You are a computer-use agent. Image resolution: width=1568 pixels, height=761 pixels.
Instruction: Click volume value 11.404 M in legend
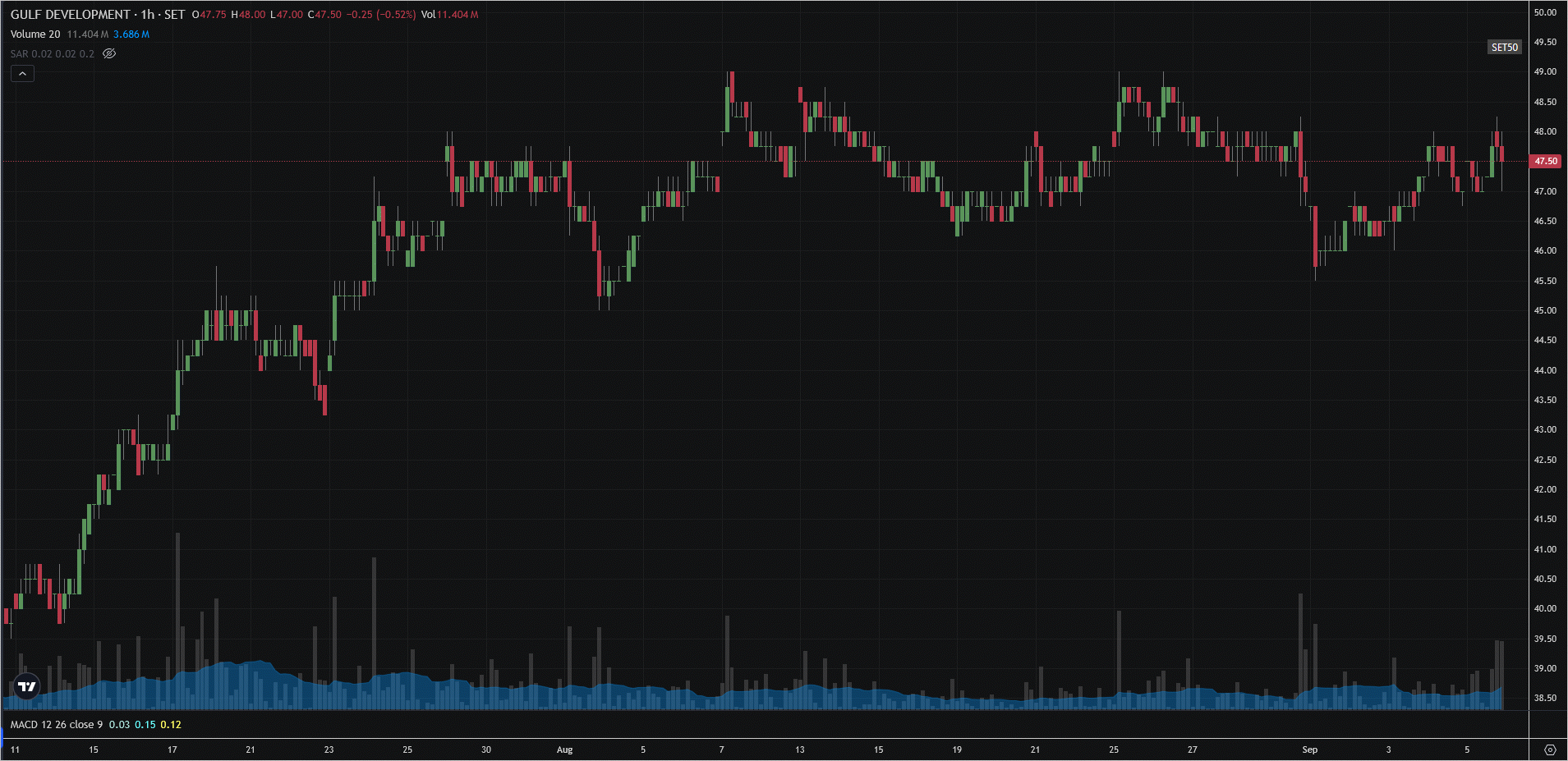(88, 34)
